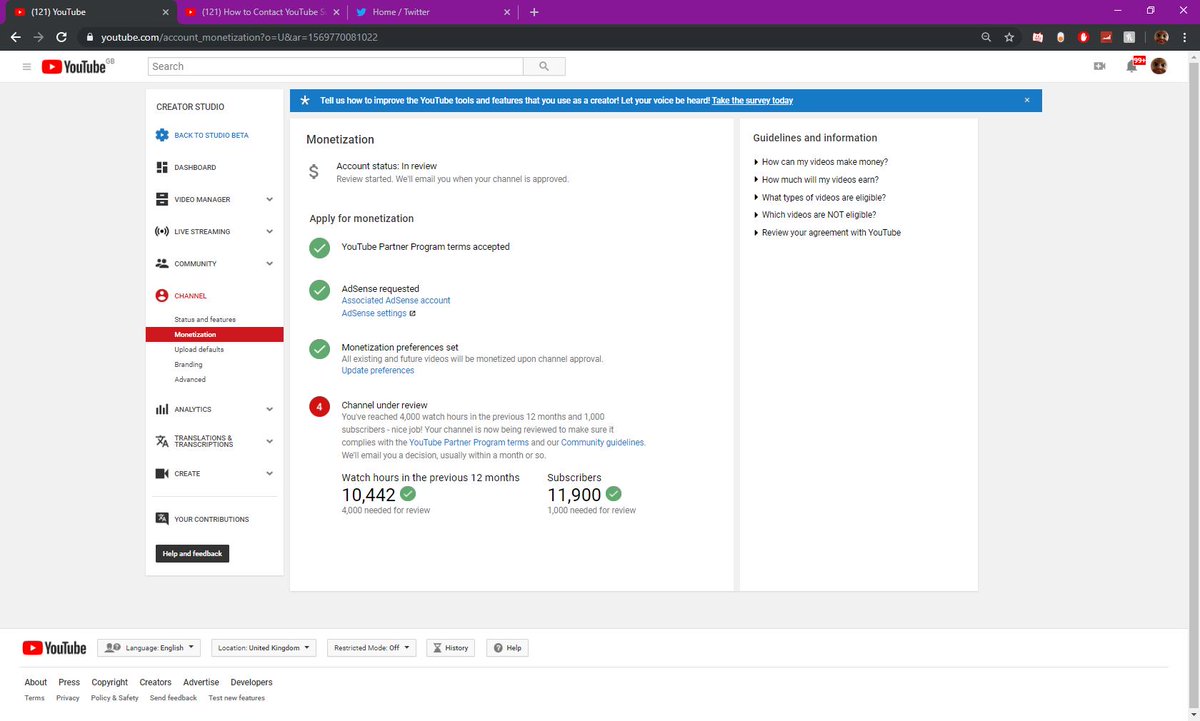This screenshot has height=721, width=1200.
Task: Click the Update preferences link
Action: pyautogui.click(x=378, y=371)
